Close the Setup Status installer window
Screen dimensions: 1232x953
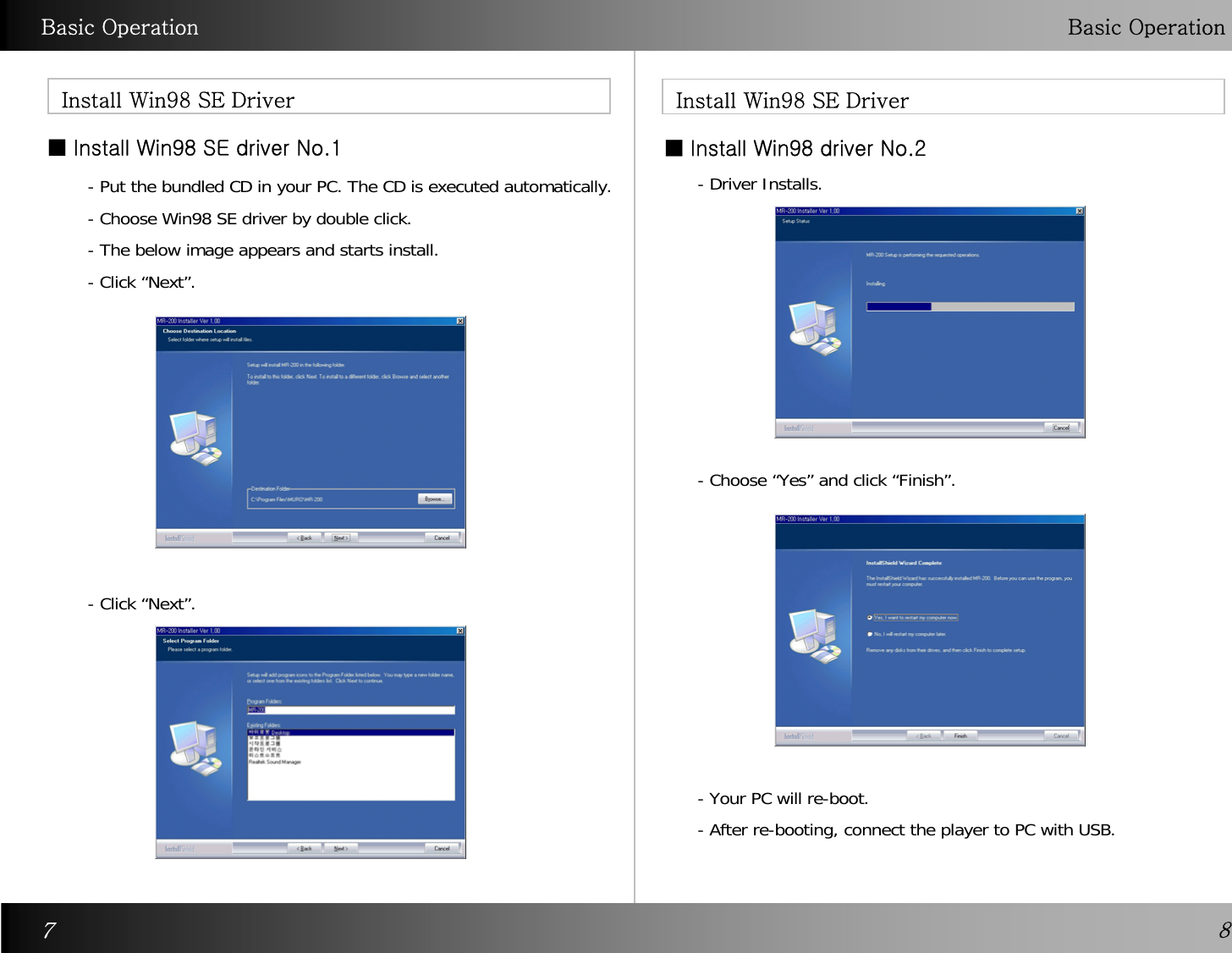click(x=1080, y=211)
